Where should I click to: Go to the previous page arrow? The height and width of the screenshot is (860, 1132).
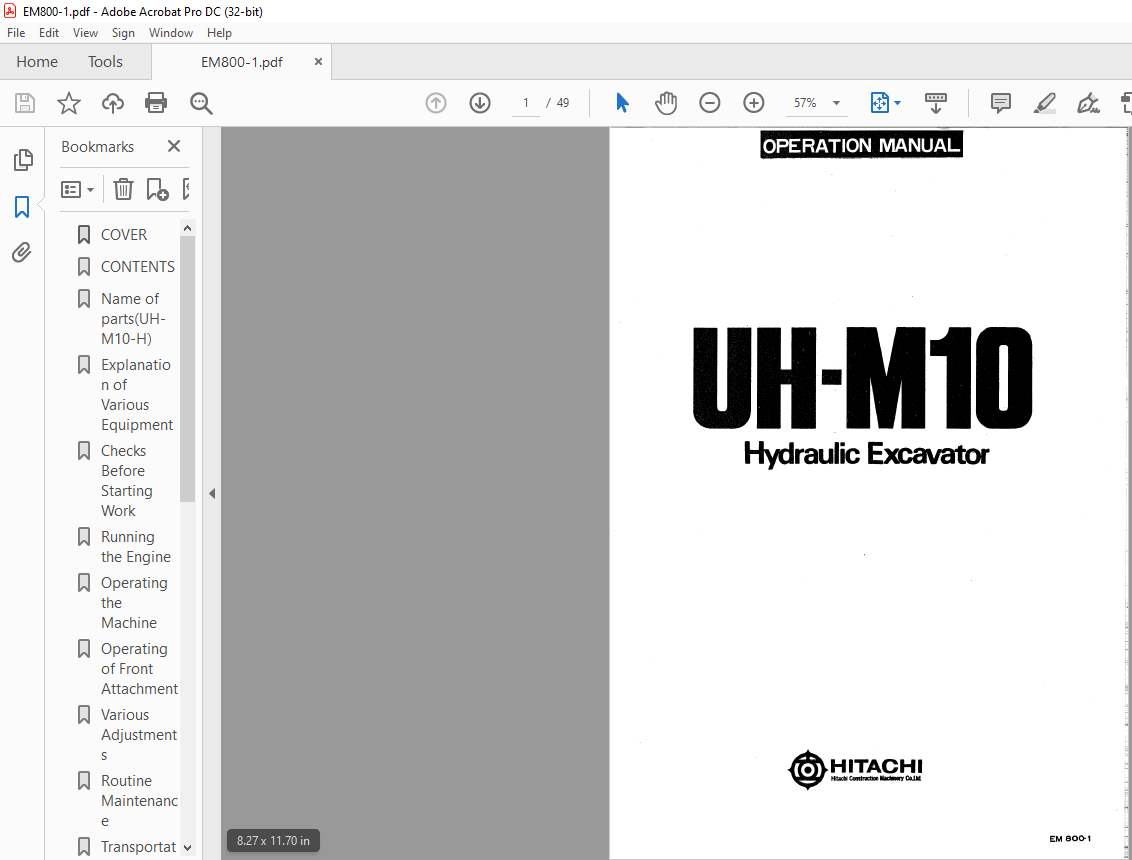click(x=436, y=103)
